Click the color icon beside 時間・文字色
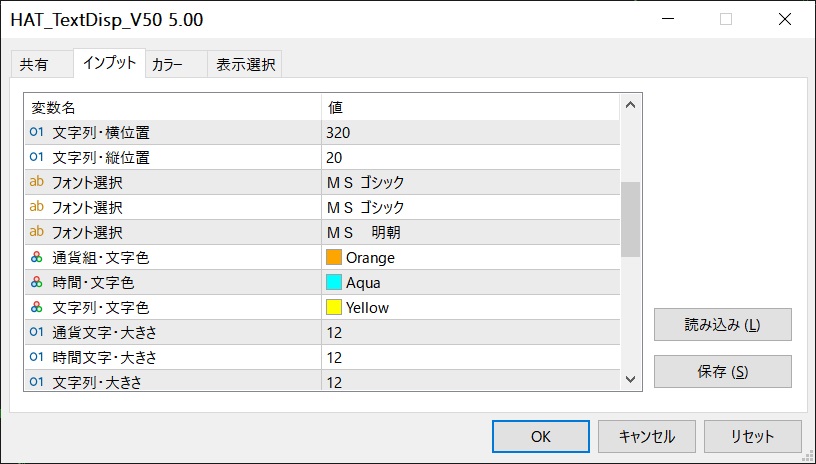The image size is (816, 464). pos(37,282)
